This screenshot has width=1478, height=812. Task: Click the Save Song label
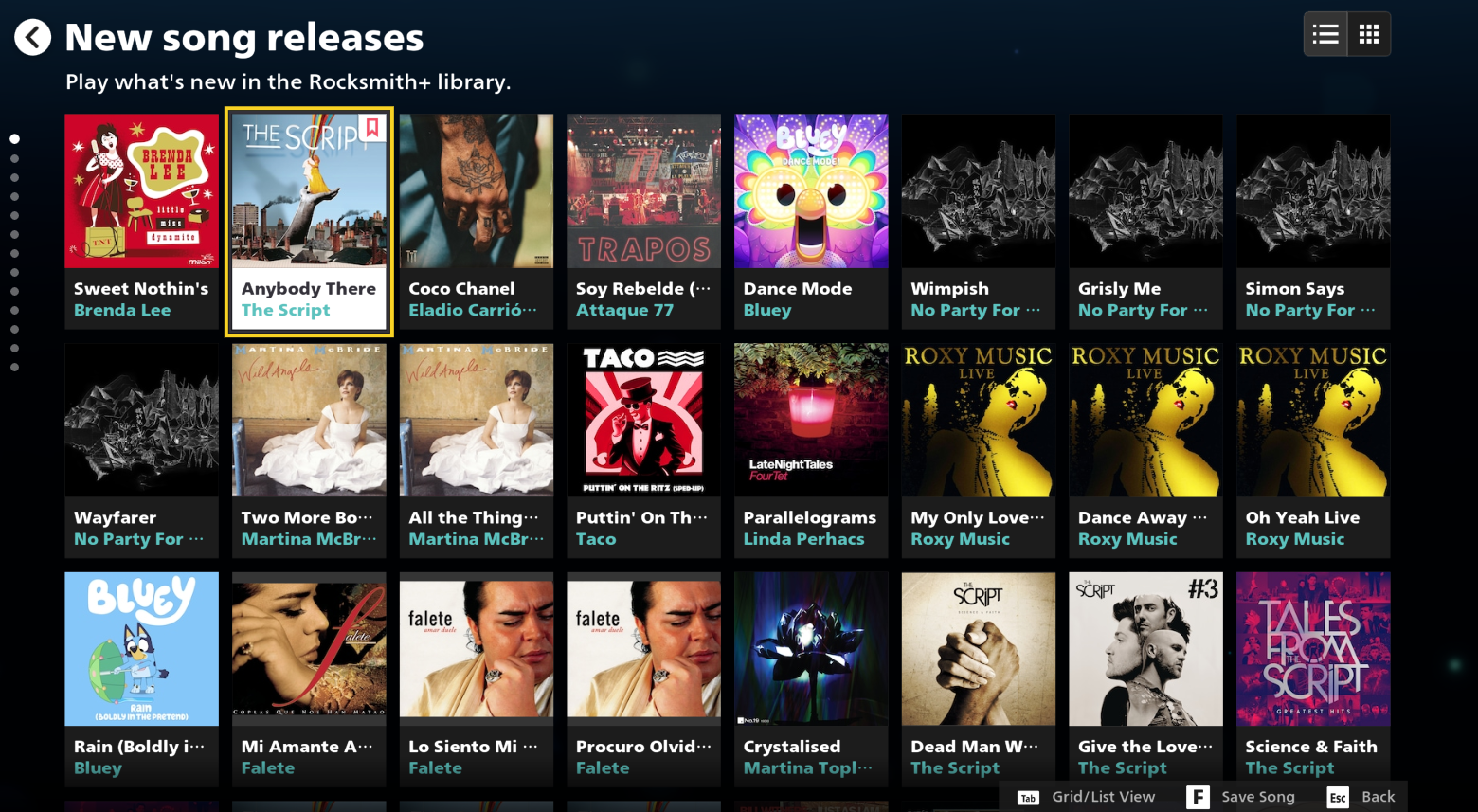[1258, 797]
